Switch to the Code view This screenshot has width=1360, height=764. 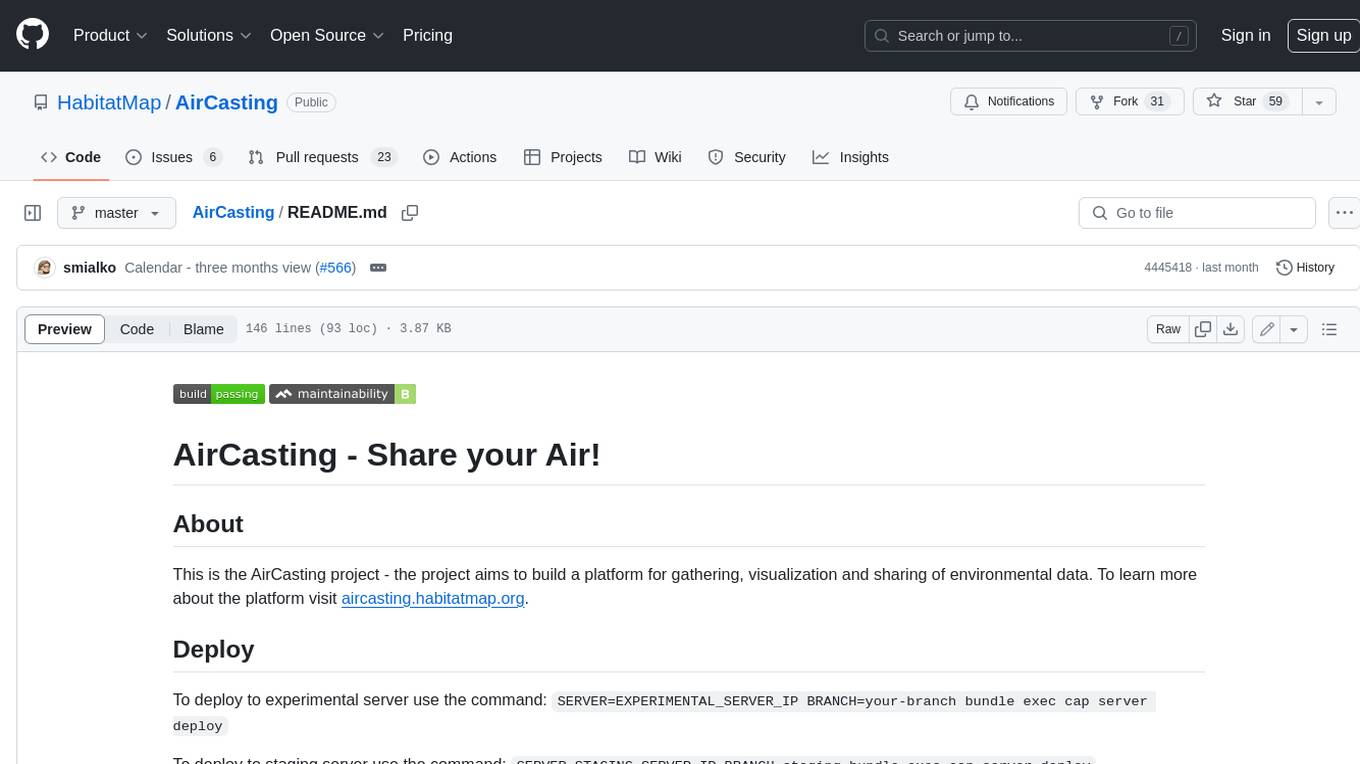click(137, 329)
